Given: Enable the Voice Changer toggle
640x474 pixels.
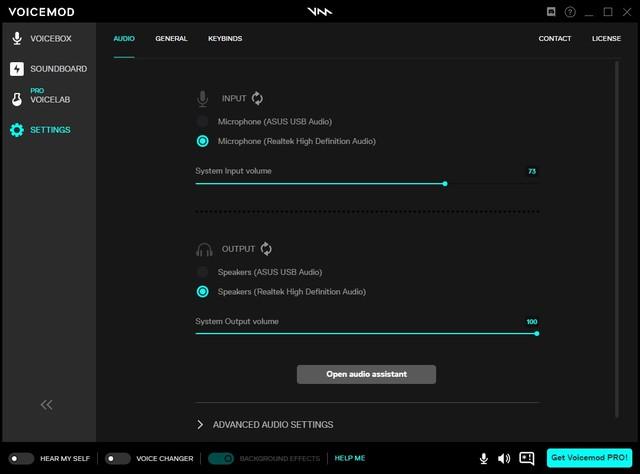Looking at the screenshot, I should [118, 458].
